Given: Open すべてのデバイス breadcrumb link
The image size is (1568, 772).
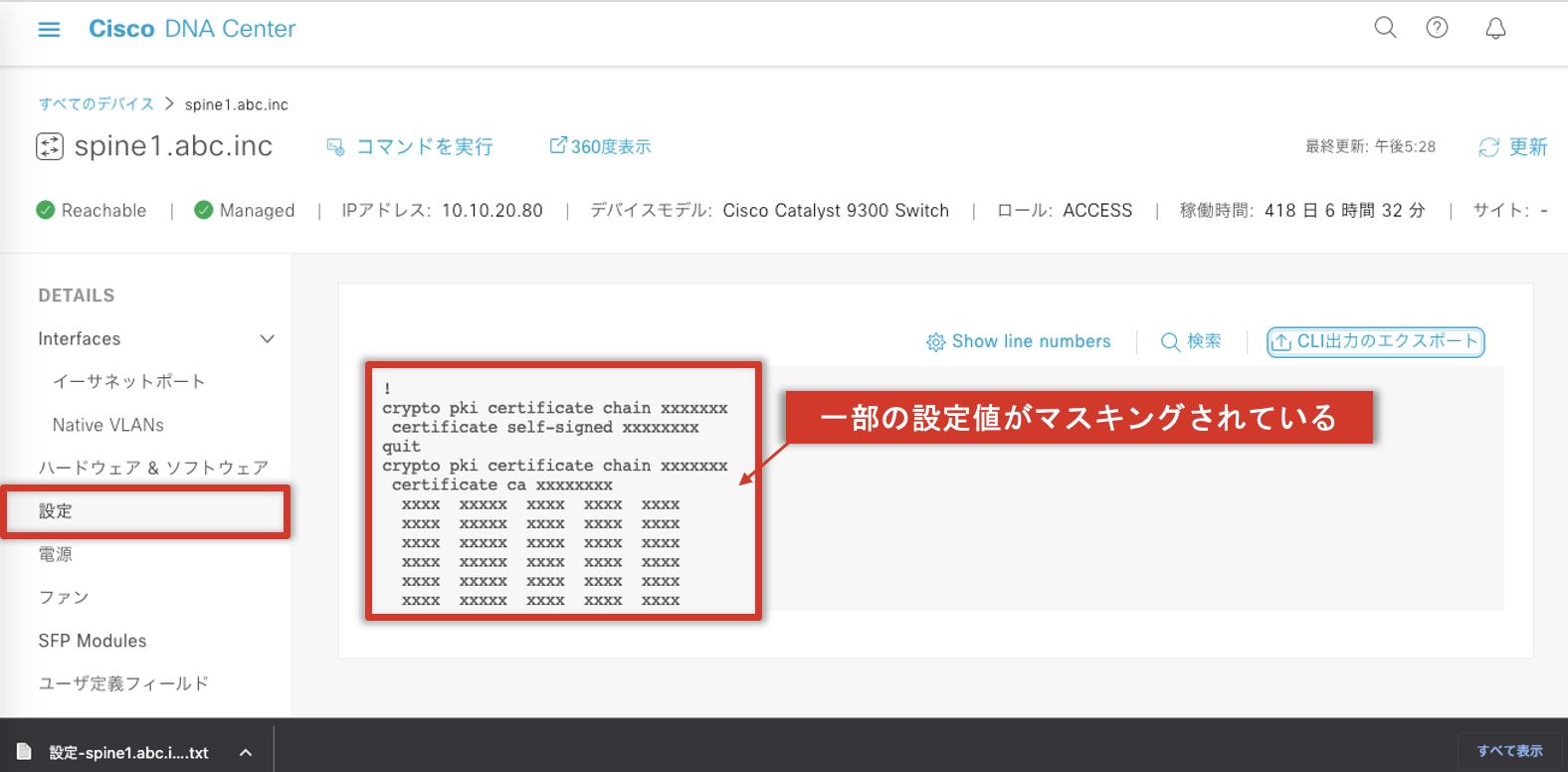Looking at the screenshot, I should (97, 103).
